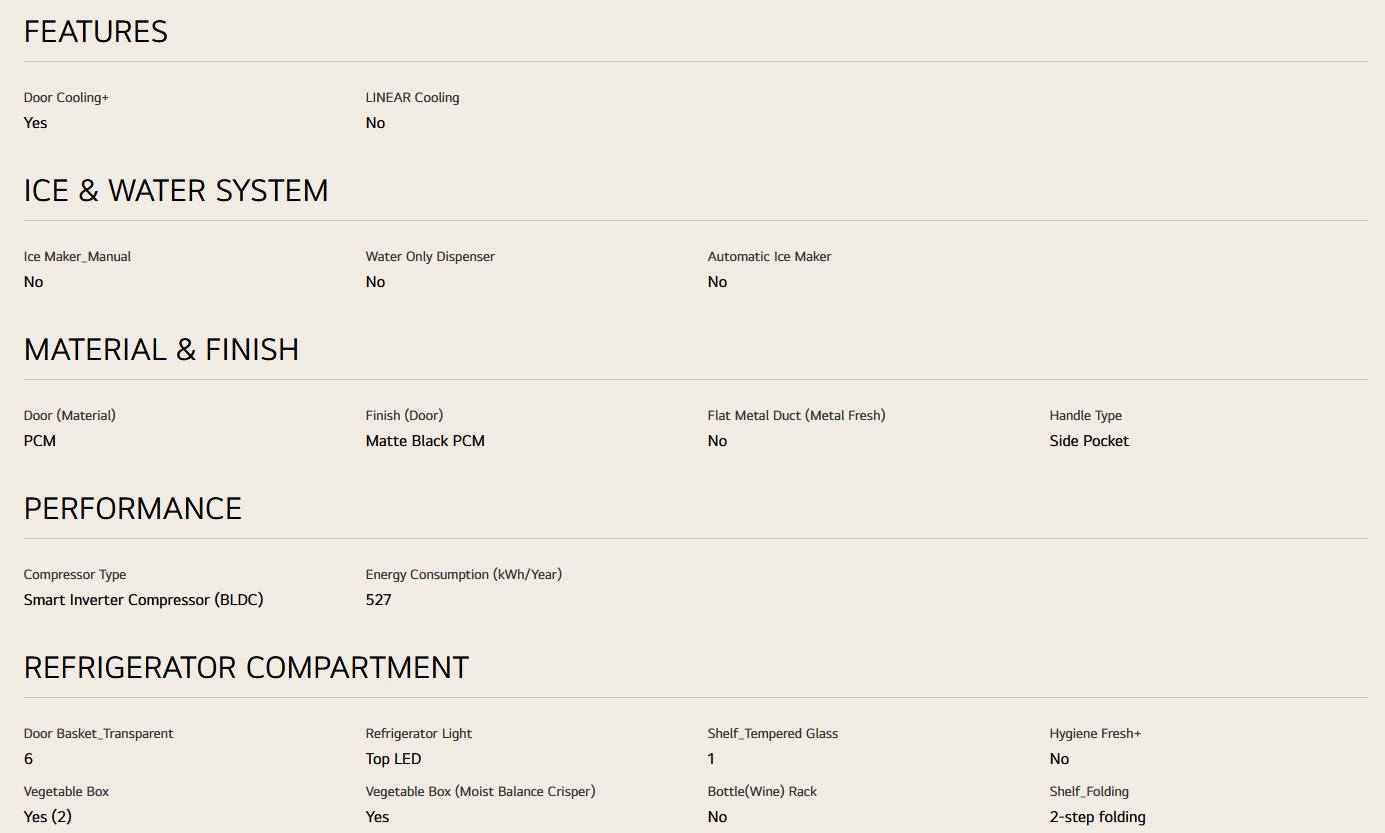Select the Top LED refrigerator light value
Image resolution: width=1385 pixels, height=833 pixels.
coord(393,759)
